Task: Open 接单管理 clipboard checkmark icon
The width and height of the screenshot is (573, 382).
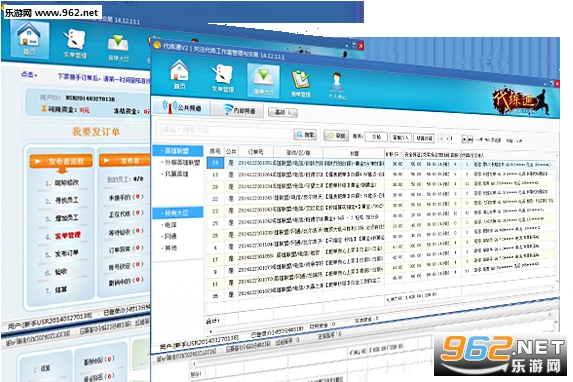Action: point(300,83)
